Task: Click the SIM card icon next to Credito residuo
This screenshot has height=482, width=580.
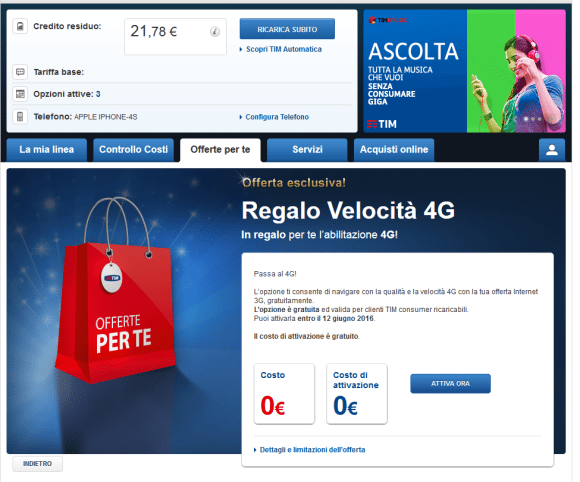Action: coord(20,27)
